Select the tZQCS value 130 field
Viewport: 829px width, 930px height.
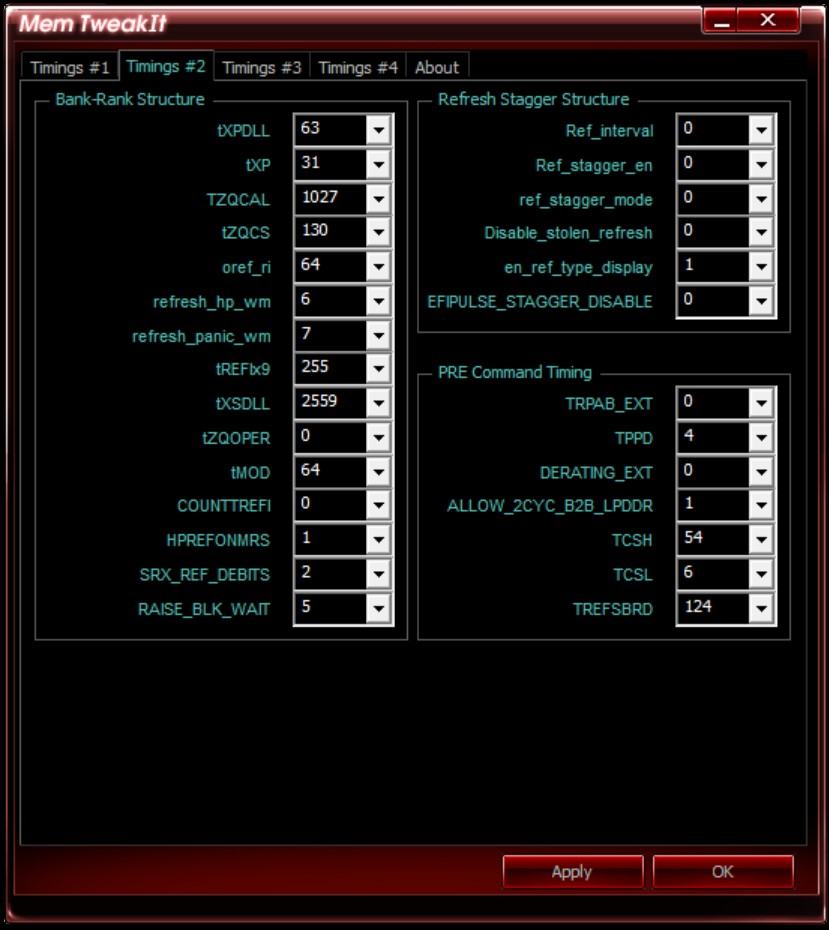pyautogui.click(x=331, y=232)
